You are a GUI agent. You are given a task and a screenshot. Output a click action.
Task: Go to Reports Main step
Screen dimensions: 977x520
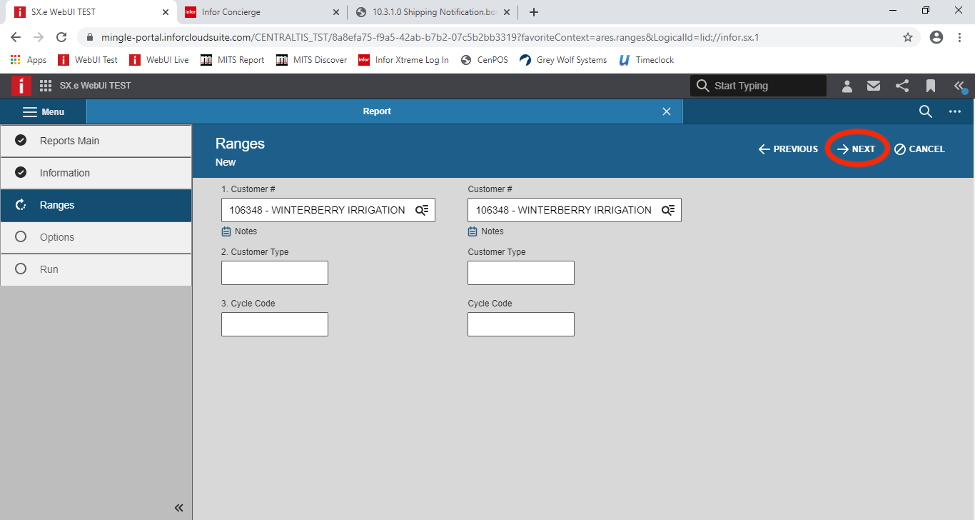pyautogui.click(x=96, y=141)
